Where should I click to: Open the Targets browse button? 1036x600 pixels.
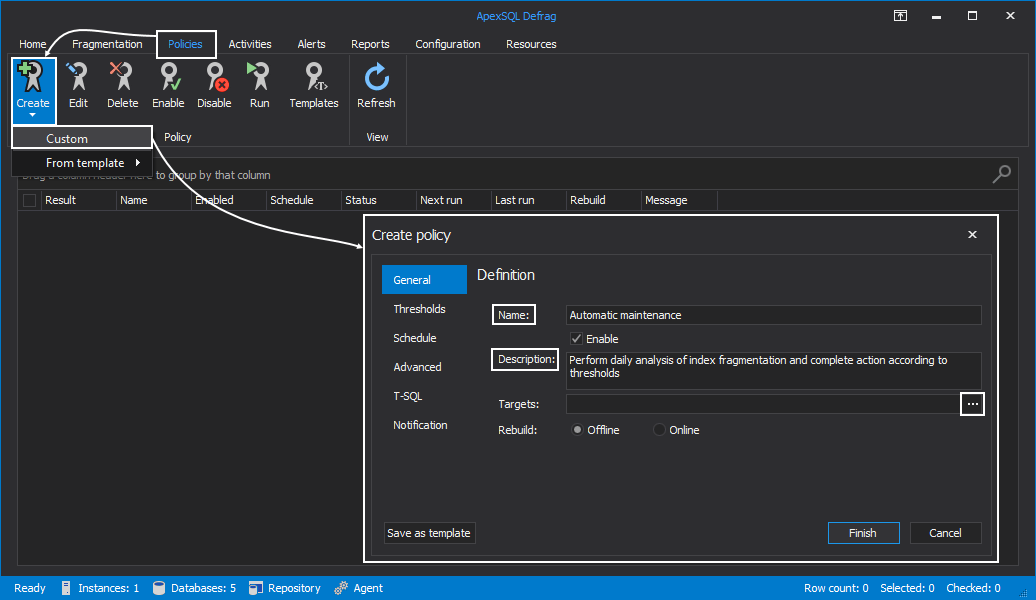(x=971, y=403)
